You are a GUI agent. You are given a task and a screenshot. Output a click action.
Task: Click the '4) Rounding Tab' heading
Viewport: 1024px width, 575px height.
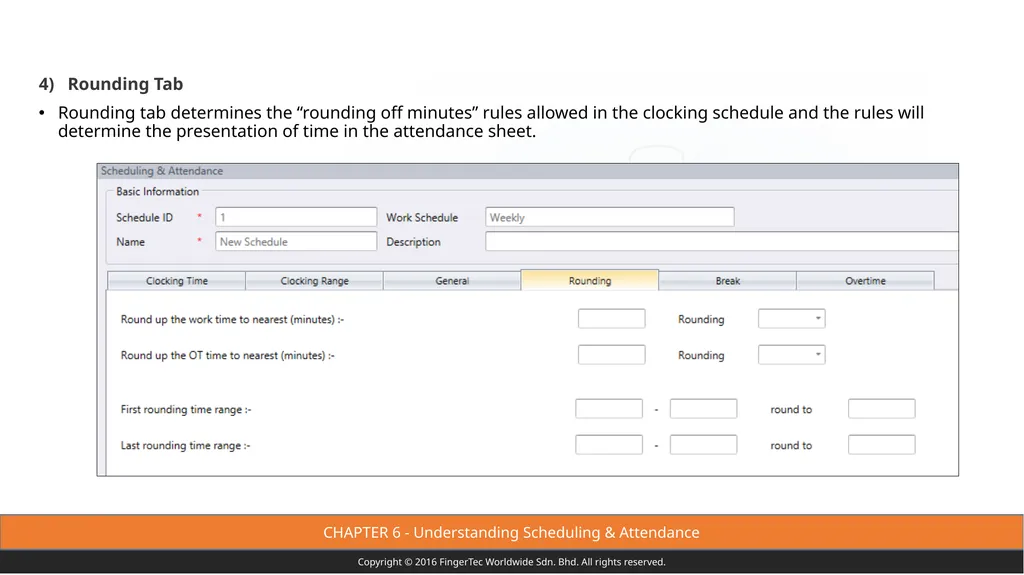[x=111, y=84]
